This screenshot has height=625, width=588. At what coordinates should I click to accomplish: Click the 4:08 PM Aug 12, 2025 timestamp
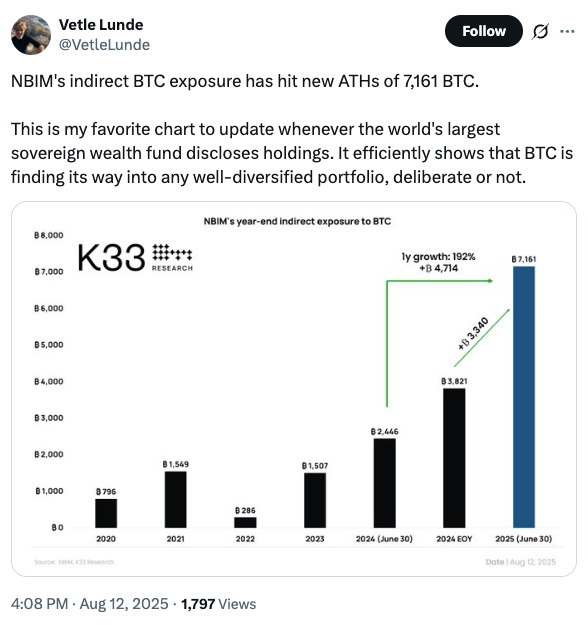(90, 603)
